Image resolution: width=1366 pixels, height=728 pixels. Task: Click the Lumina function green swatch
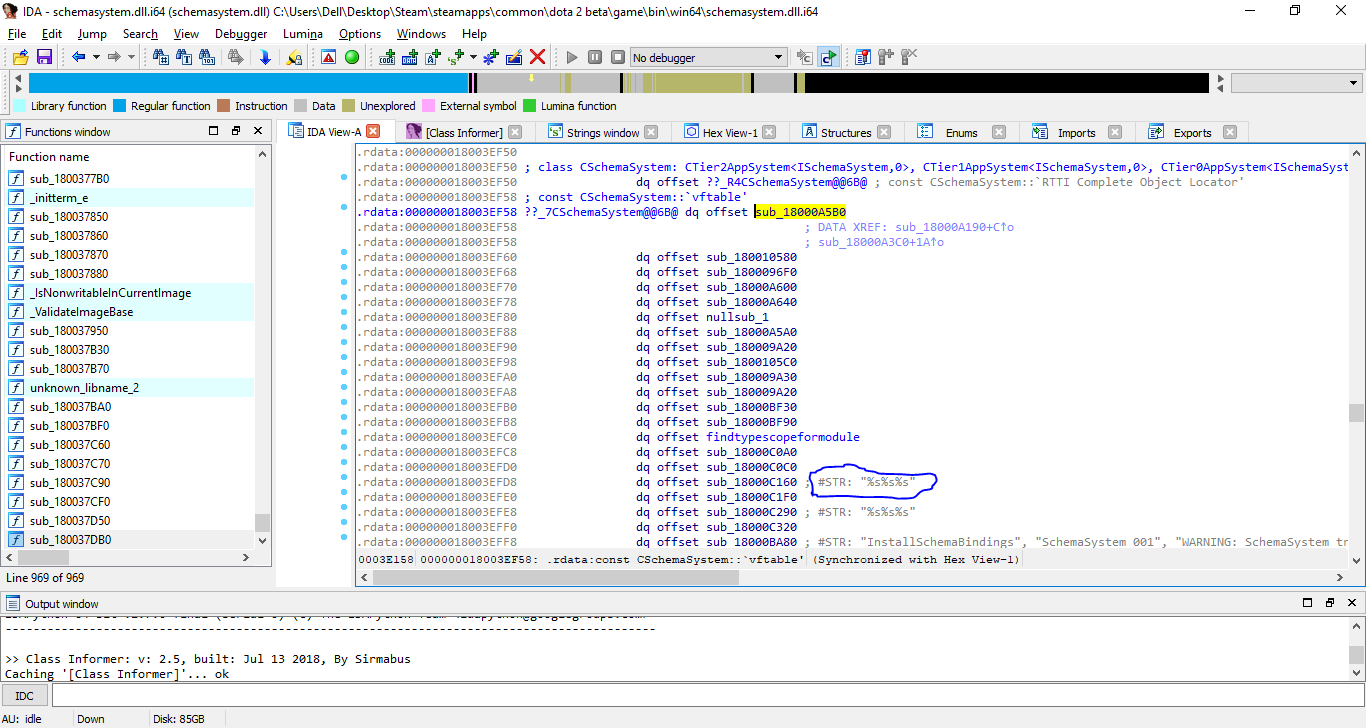click(530, 106)
